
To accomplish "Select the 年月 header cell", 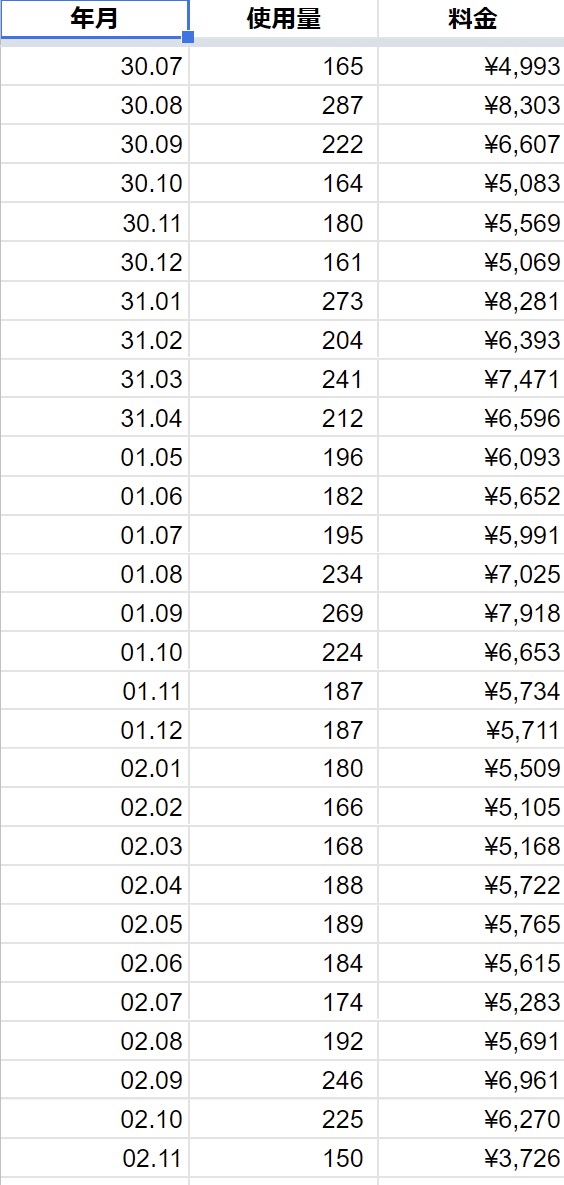I will click(95, 18).
